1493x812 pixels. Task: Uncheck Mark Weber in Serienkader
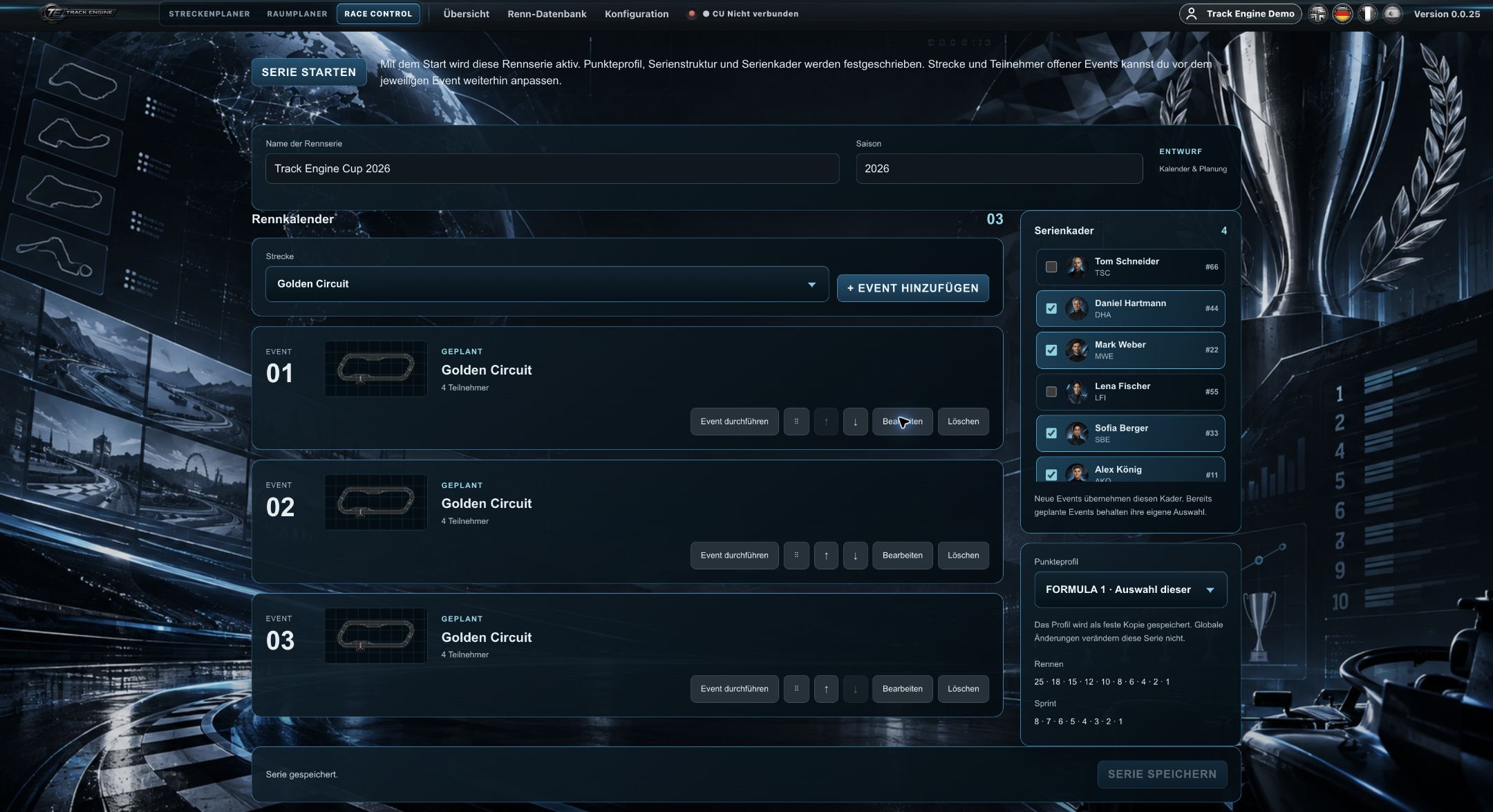[x=1051, y=350]
